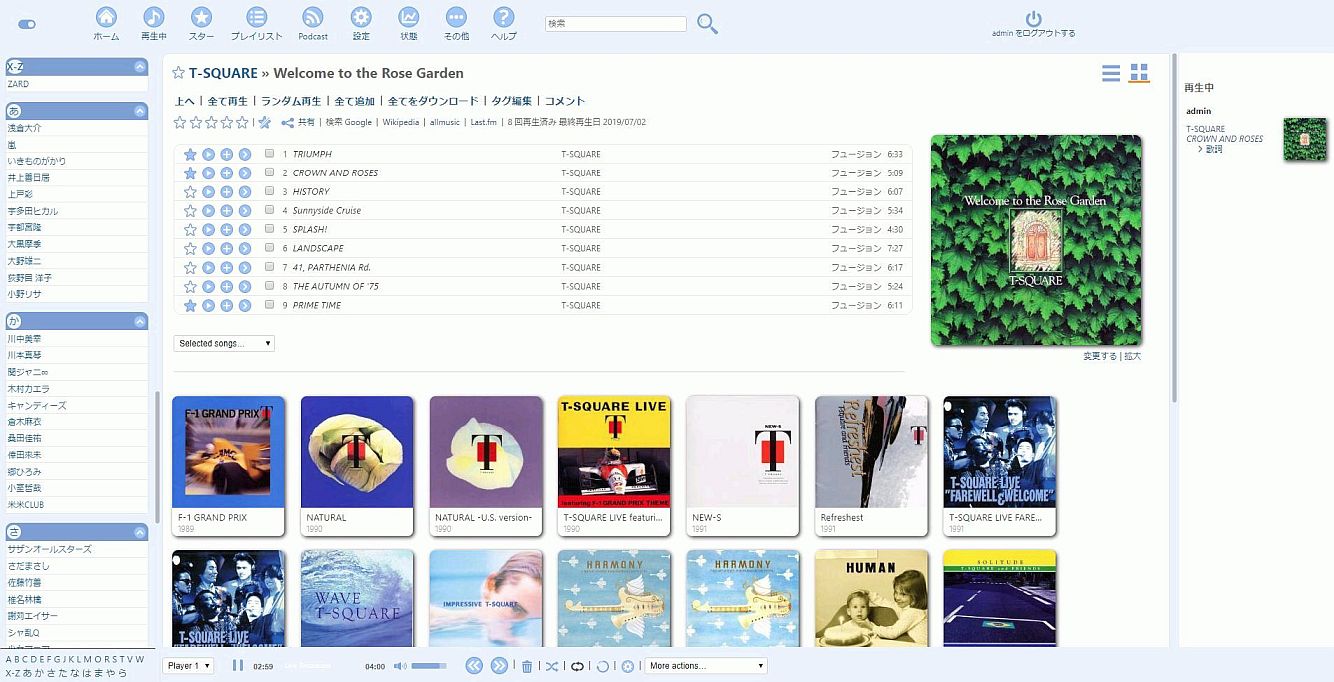Collapse the さ artist section
1334x682 pixels.
(x=140, y=532)
